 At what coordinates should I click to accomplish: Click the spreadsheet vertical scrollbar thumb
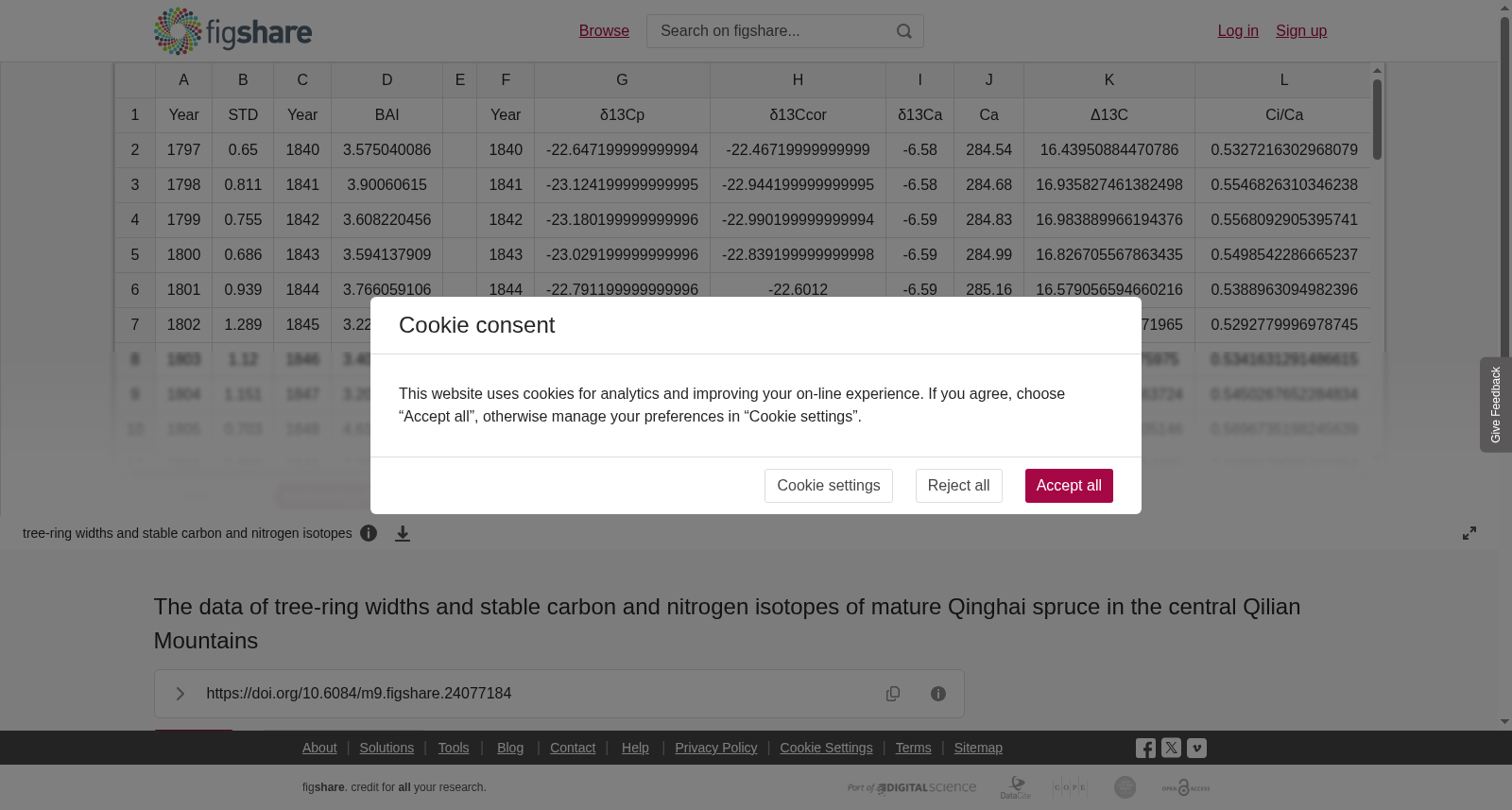1377,119
